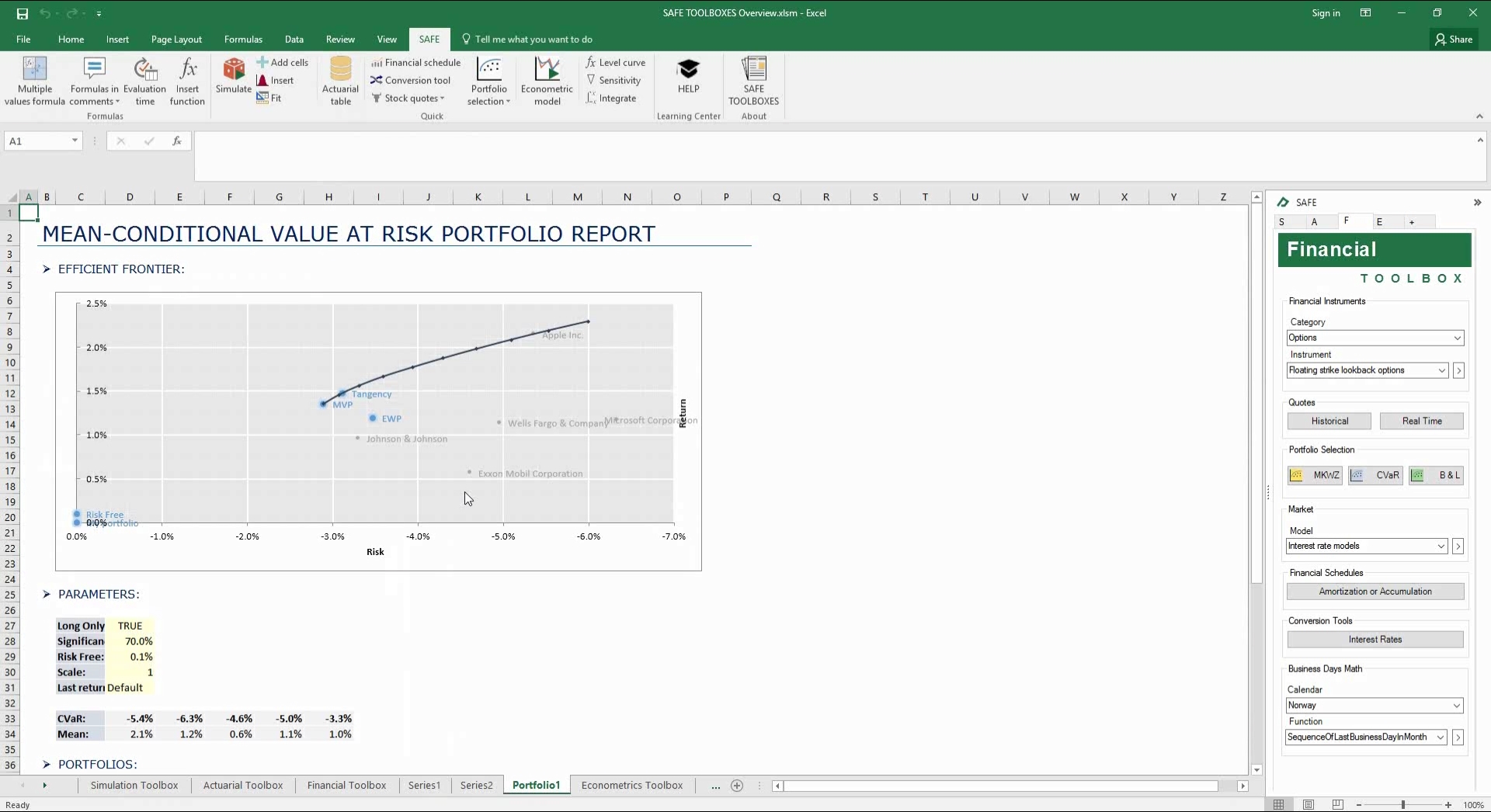Click the Simulate dice icon

point(234,76)
